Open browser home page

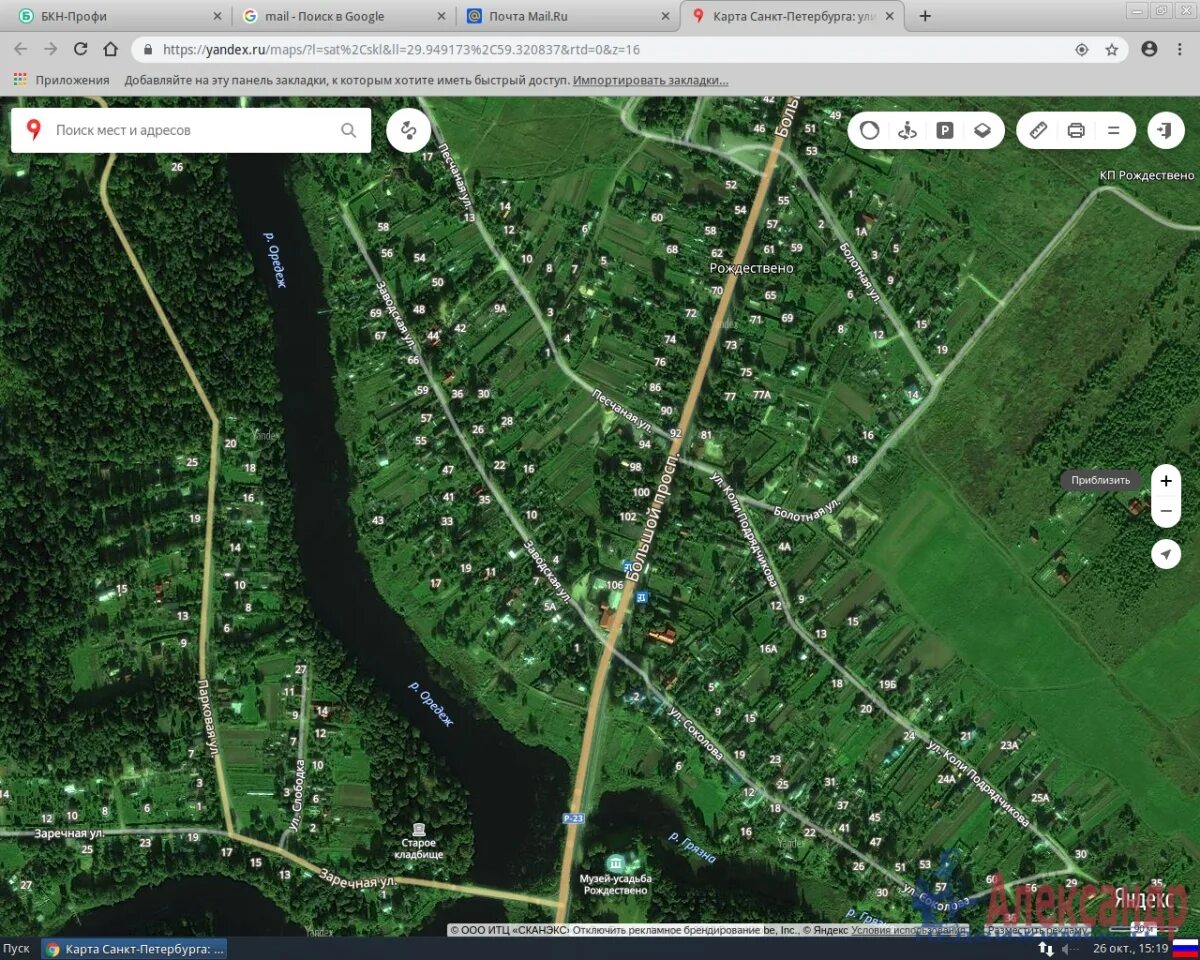coord(111,49)
